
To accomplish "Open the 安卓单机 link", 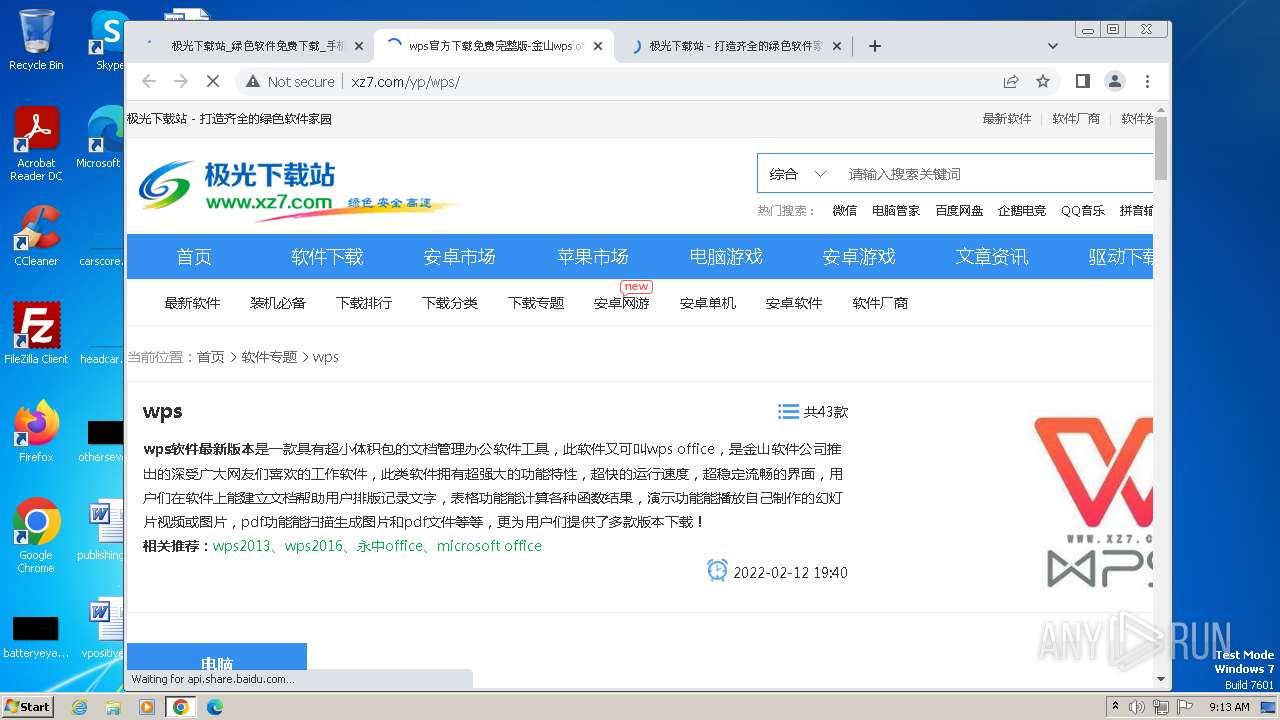I will [708, 303].
